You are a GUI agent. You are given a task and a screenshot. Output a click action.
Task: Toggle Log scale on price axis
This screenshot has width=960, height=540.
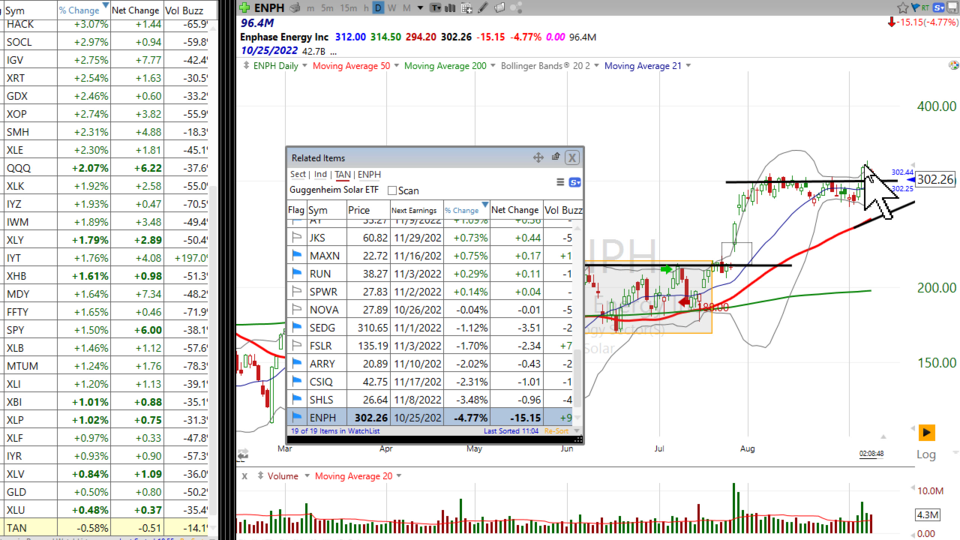926,455
